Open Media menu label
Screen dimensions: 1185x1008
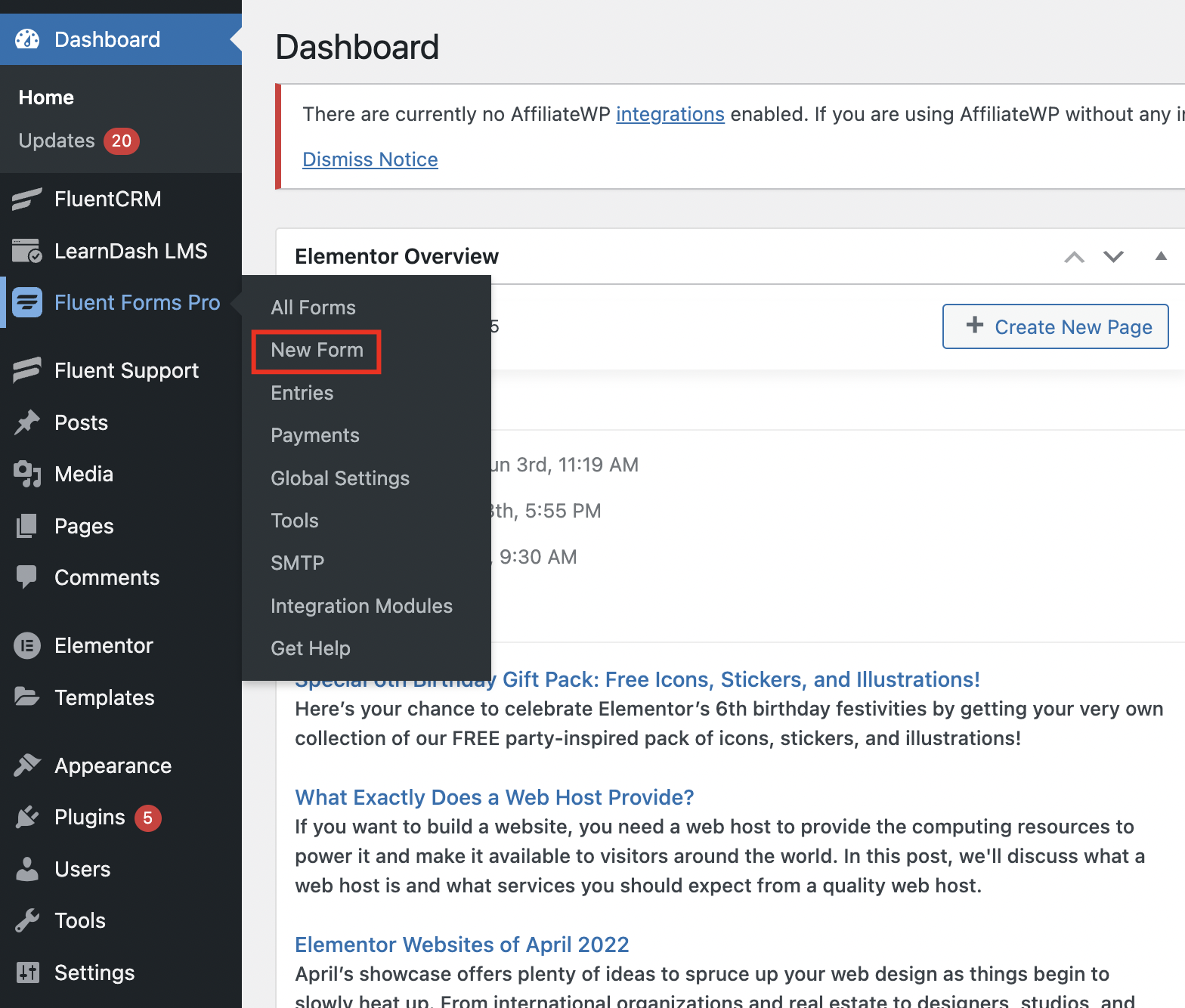[84, 474]
